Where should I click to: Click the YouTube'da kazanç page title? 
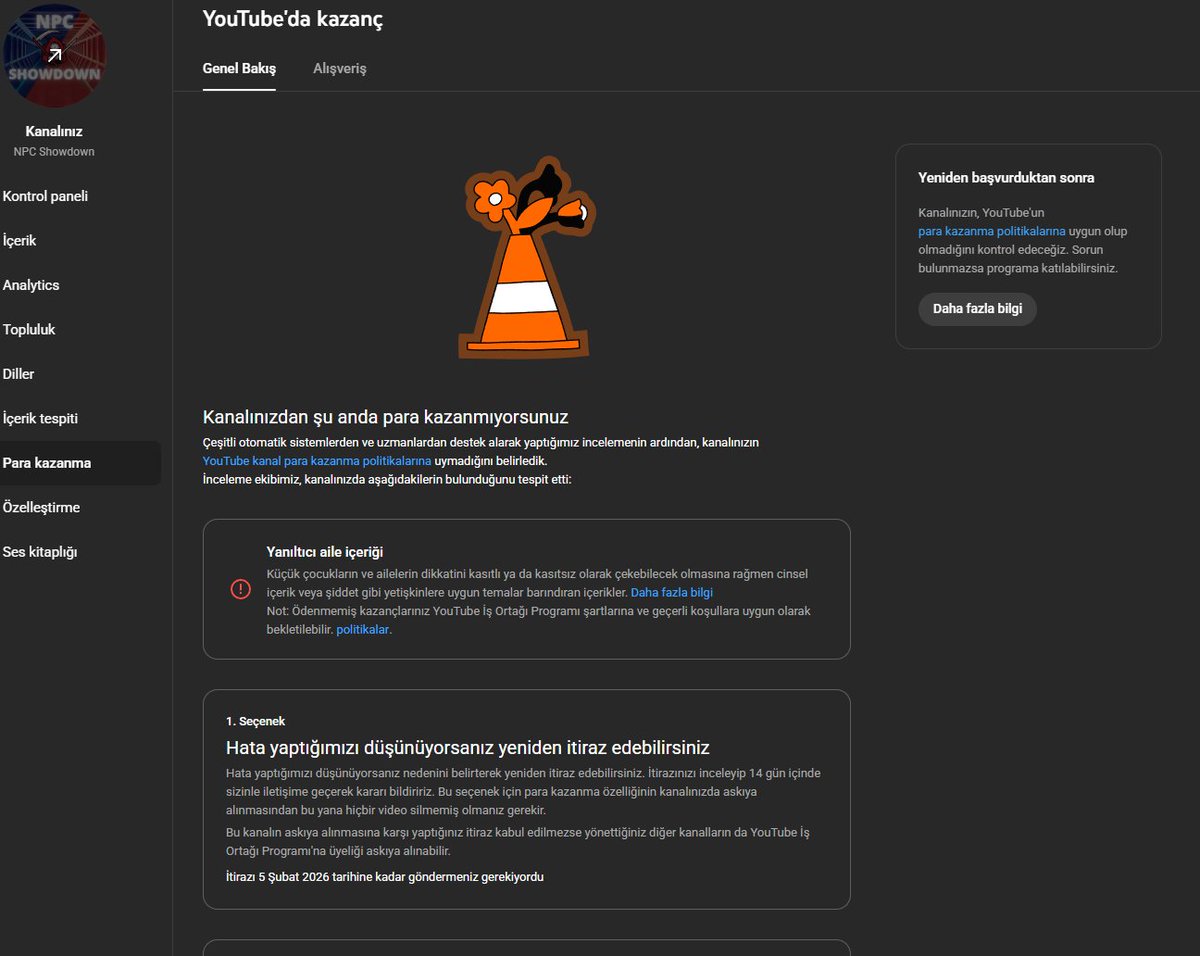click(x=293, y=18)
